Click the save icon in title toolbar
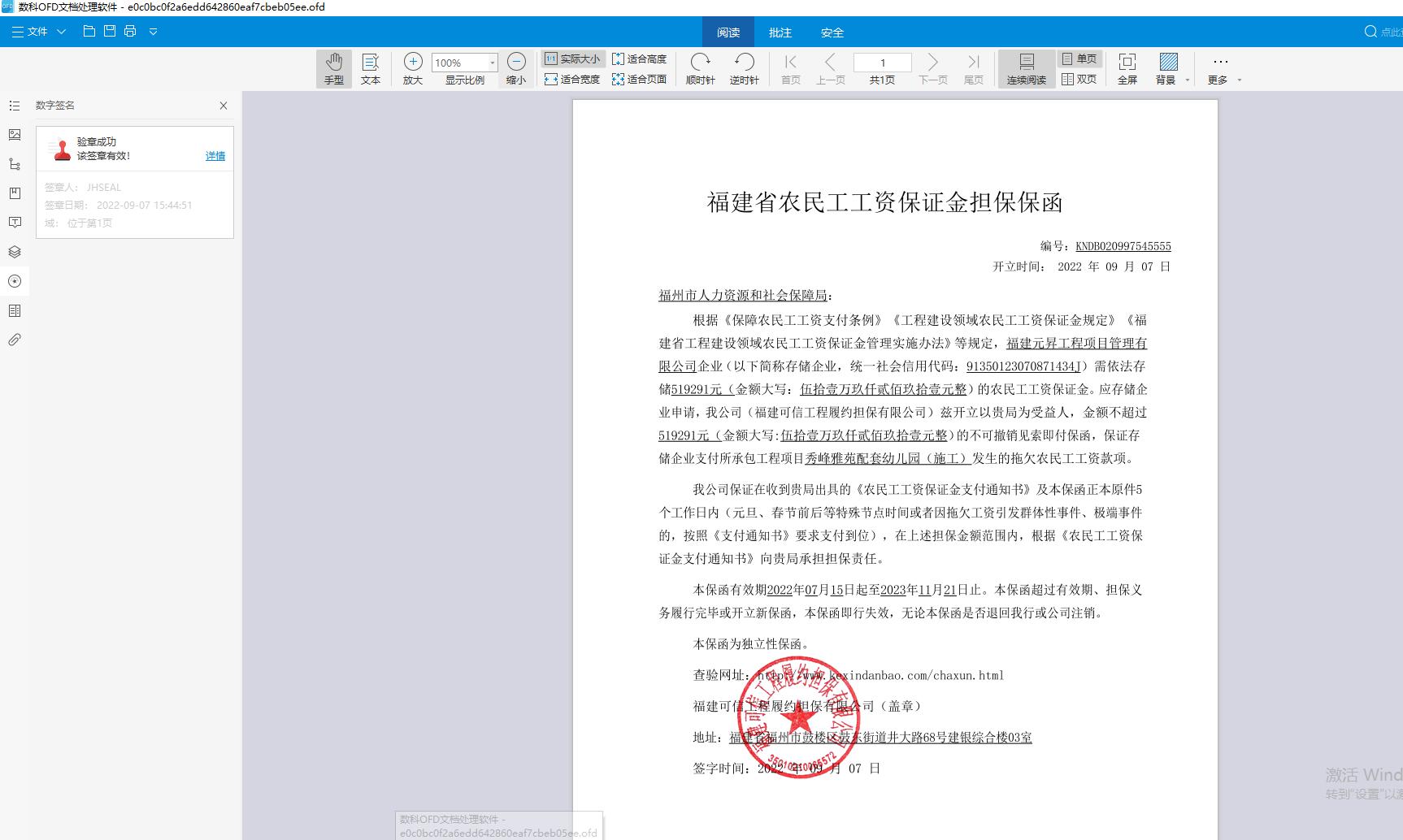Image resolution: width=1403 pixels, height=840 pixels. click(110, 32)
